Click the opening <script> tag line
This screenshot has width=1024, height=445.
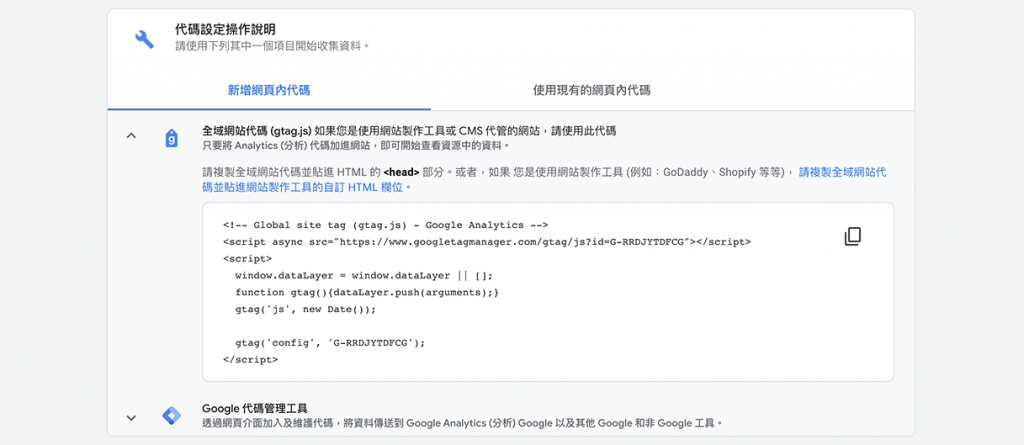pyautogui.click(x=247, y=258)
